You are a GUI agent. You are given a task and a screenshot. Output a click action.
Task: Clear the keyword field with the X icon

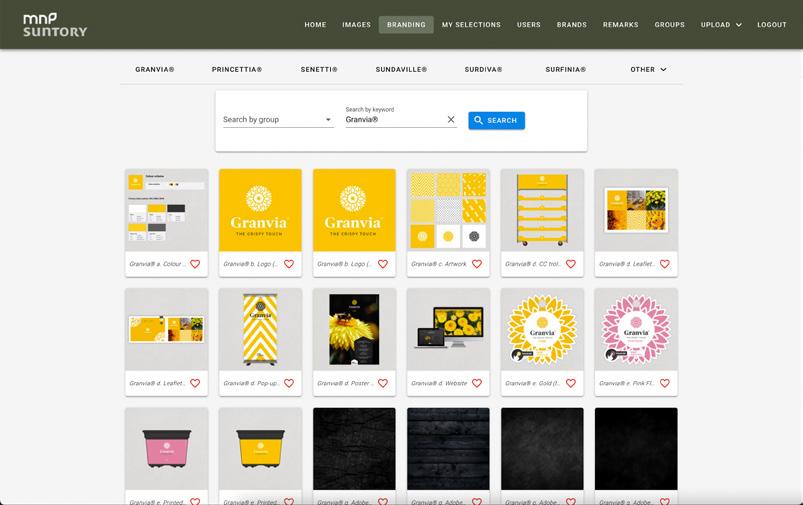click(x=451, y=119)
